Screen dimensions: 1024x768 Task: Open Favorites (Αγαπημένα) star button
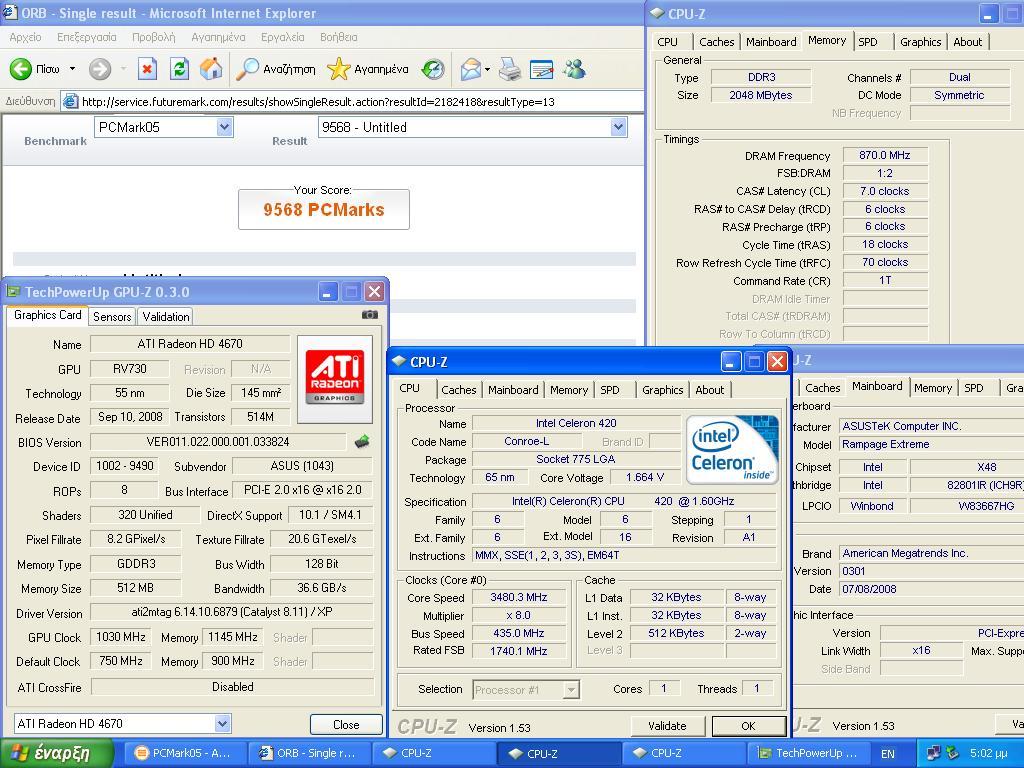(x=367, y=69)
